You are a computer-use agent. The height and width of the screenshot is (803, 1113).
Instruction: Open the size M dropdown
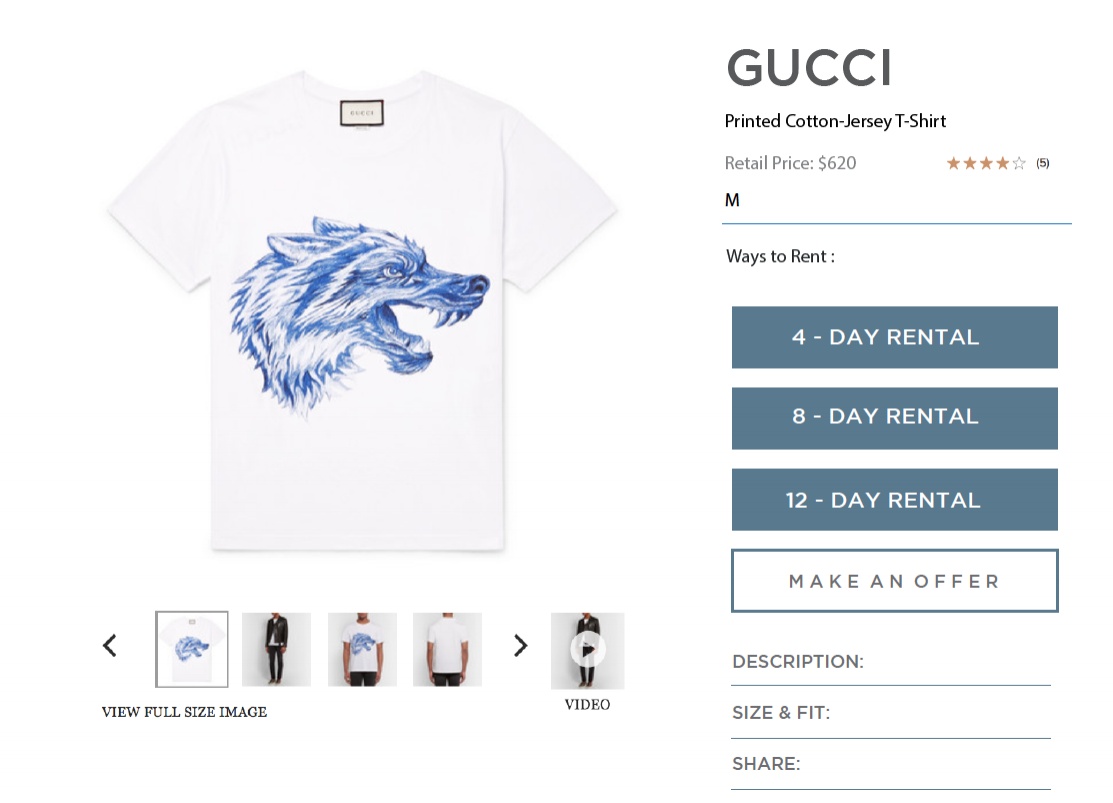click(897, 202)
